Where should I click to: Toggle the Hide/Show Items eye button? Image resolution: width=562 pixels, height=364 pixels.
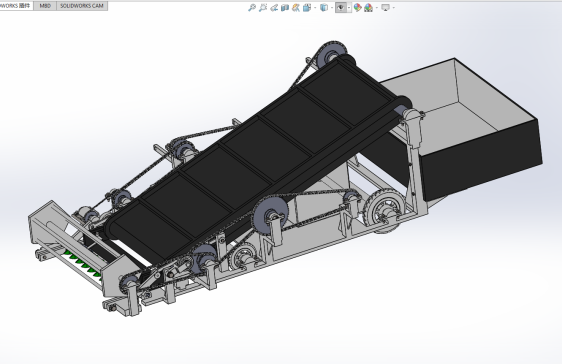[340, 8]
